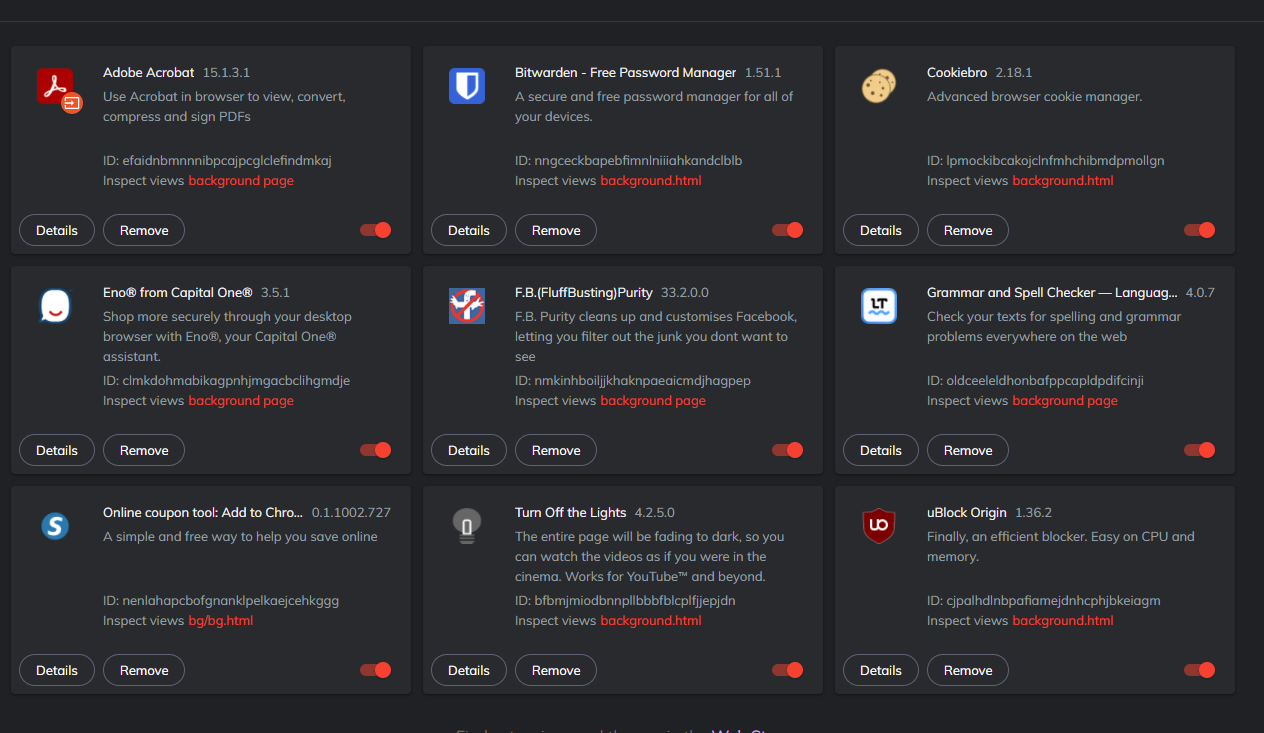
Task: Switch off Grammar and Spell Checker toggle
Action: pyautogui.click(x=1200, y=450)
